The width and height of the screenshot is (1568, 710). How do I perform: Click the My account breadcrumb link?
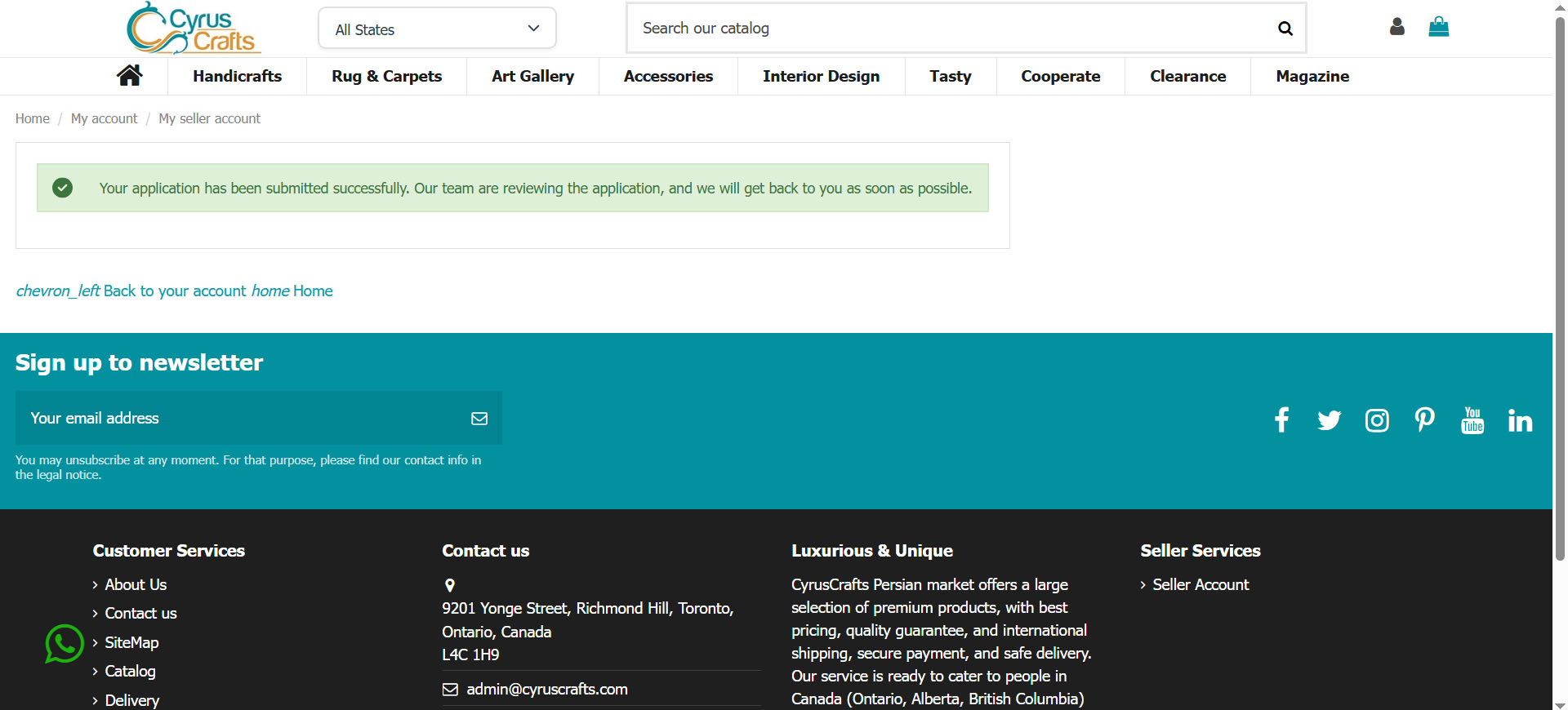point(104,118)
